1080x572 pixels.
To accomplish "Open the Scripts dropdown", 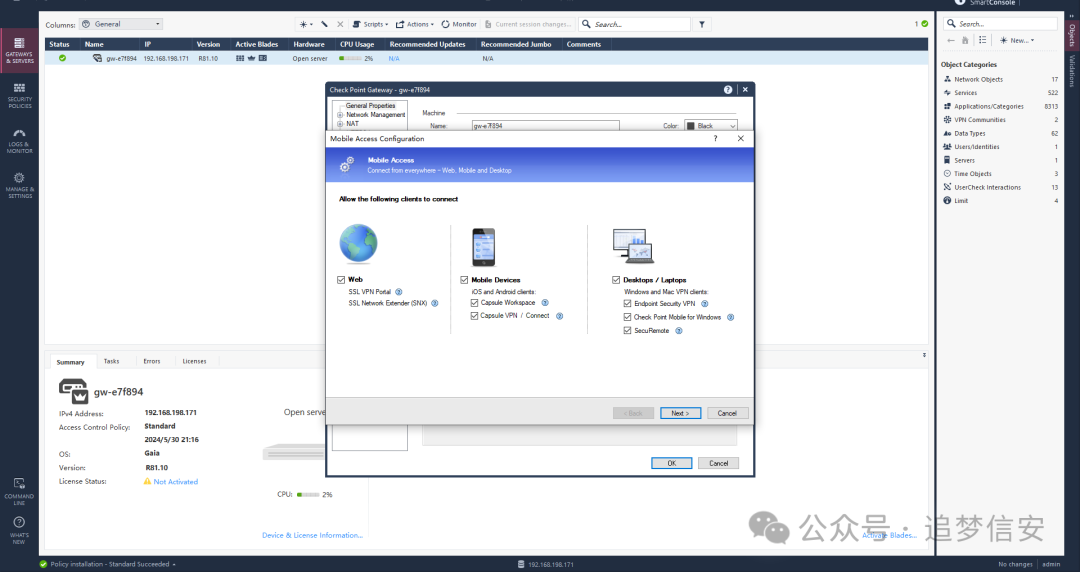I will (x=371, y=24).
